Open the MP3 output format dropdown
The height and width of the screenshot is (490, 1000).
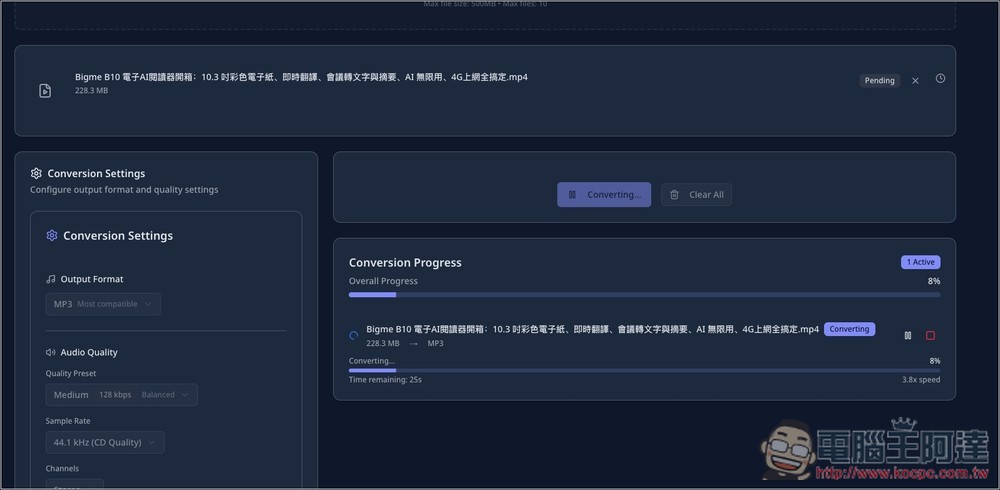click(103, 304)
